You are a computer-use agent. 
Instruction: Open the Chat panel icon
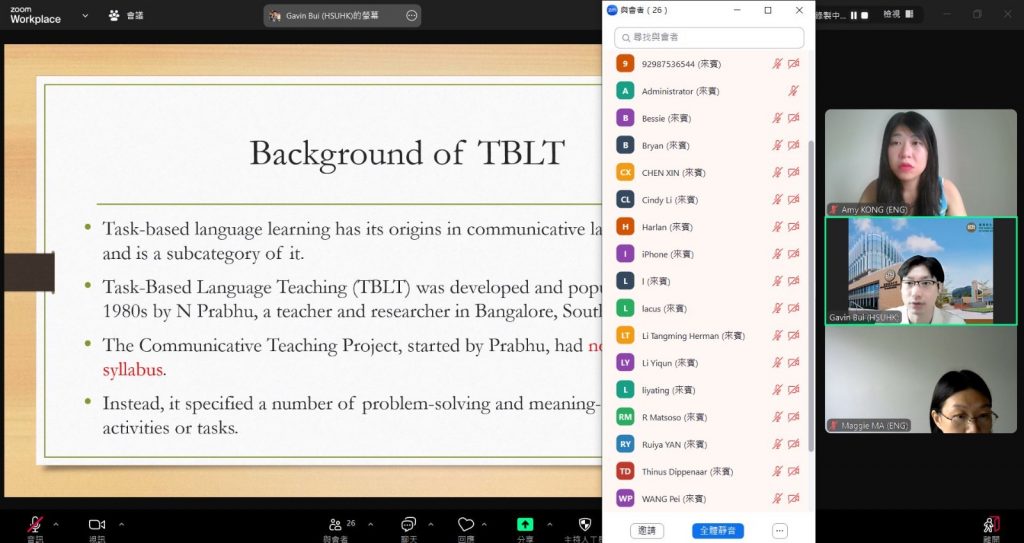(x=409, y=525)
